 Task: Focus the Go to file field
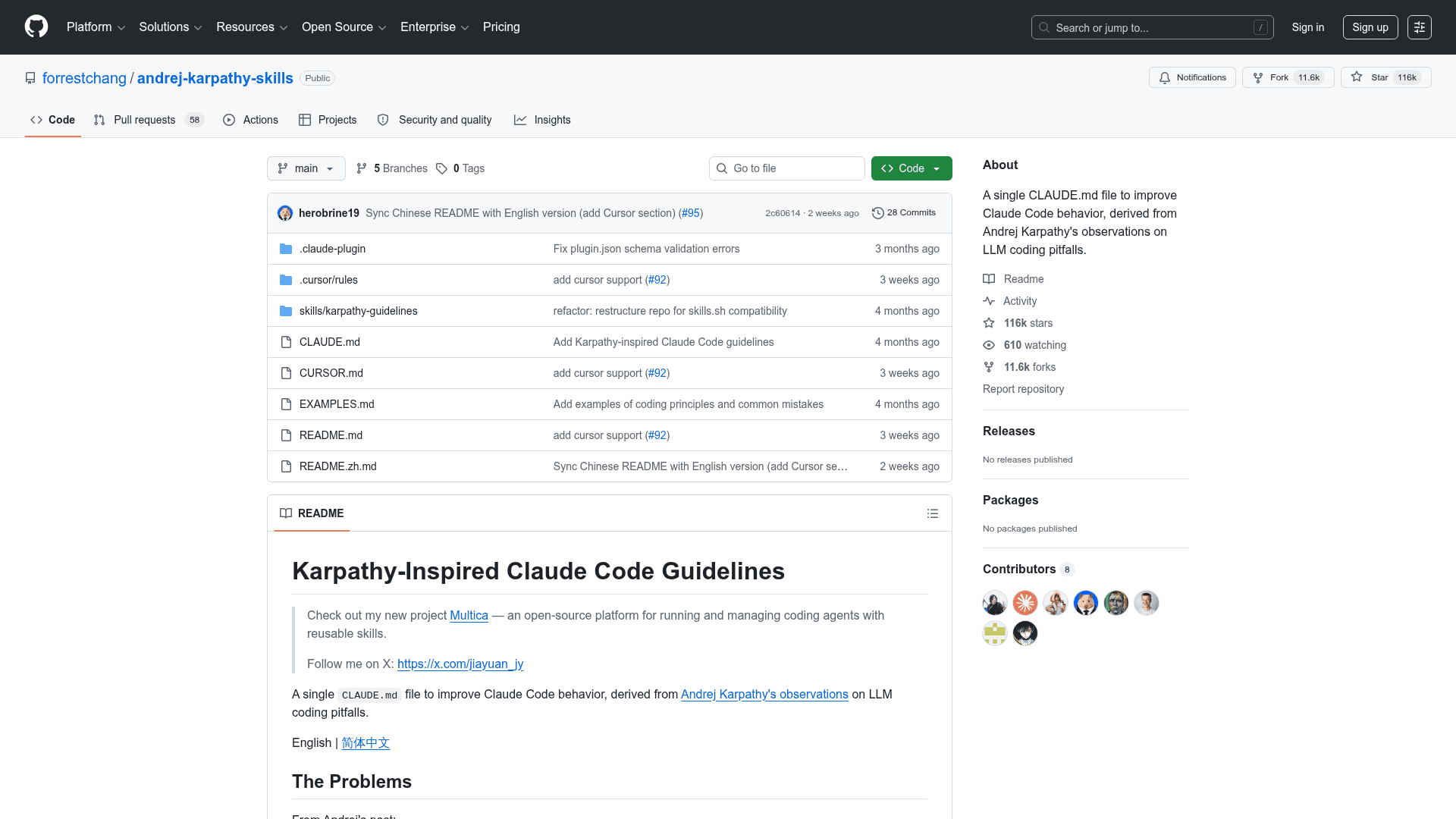pos(787,168)
